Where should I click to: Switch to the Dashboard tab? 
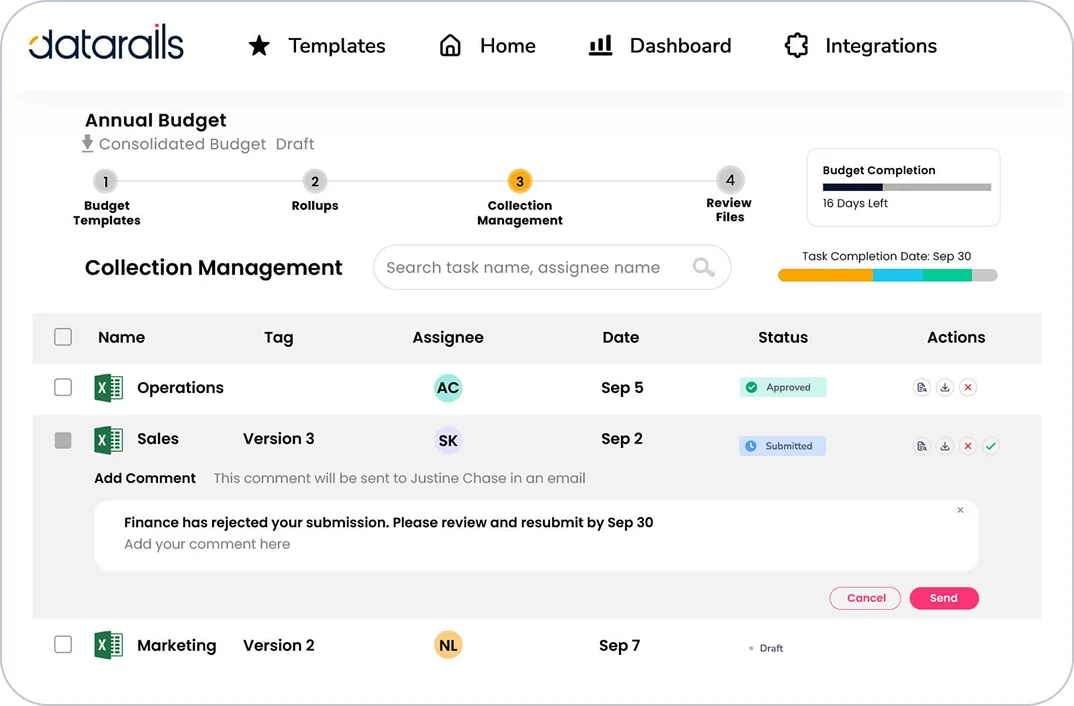click(660, 46)
